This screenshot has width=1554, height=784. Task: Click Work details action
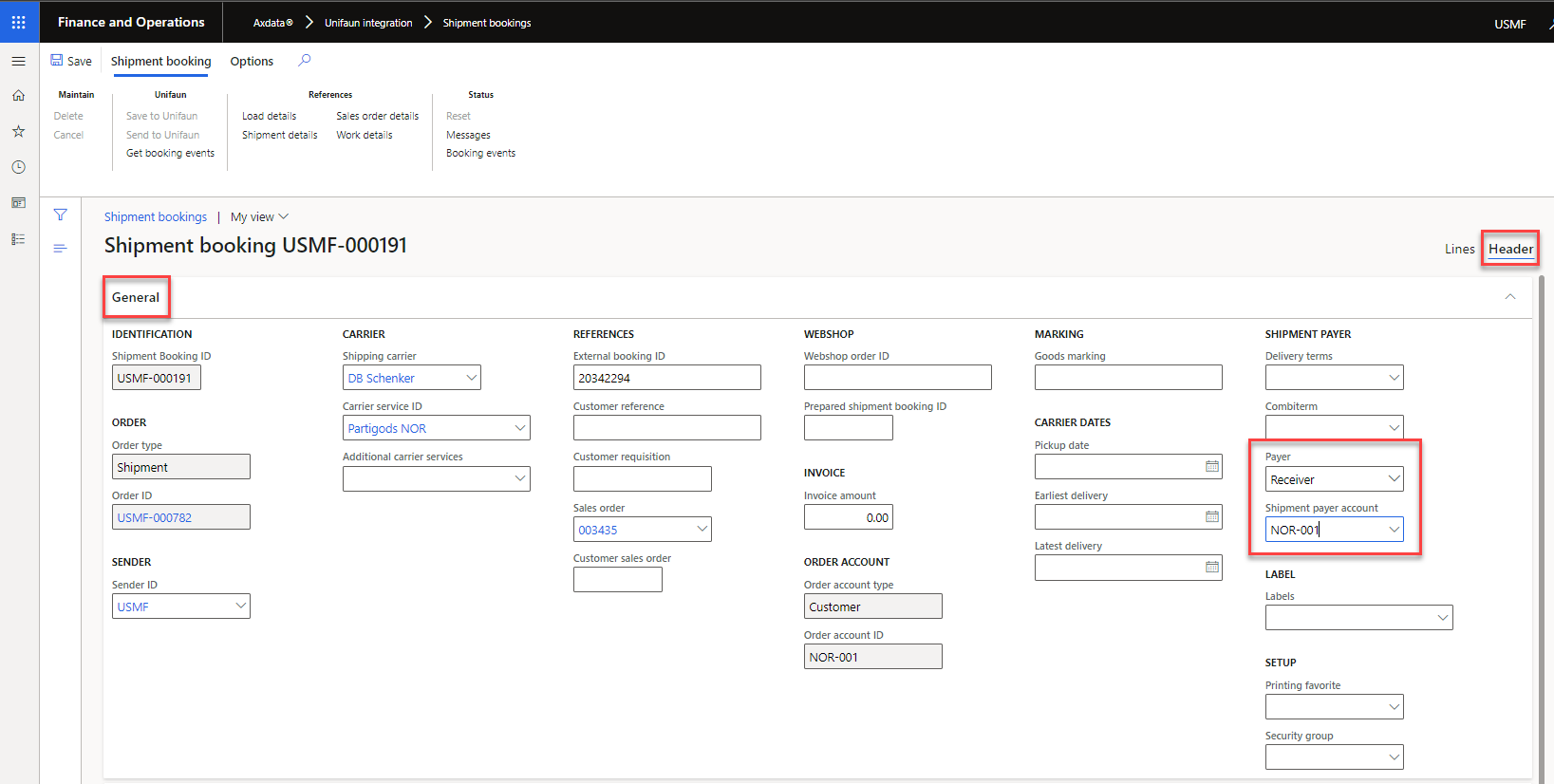click(364, 135)
